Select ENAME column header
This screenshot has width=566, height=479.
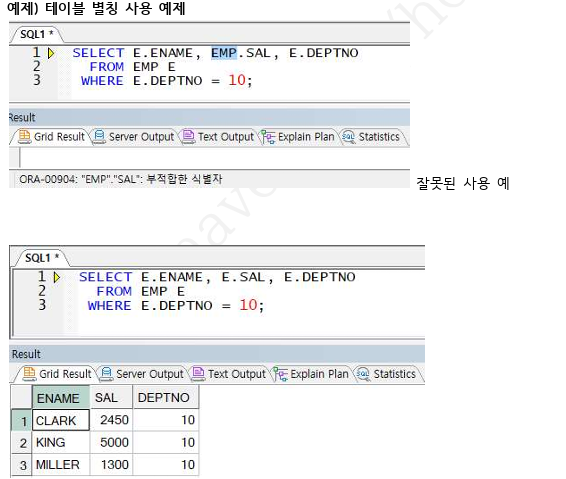(x=61, y=398)
